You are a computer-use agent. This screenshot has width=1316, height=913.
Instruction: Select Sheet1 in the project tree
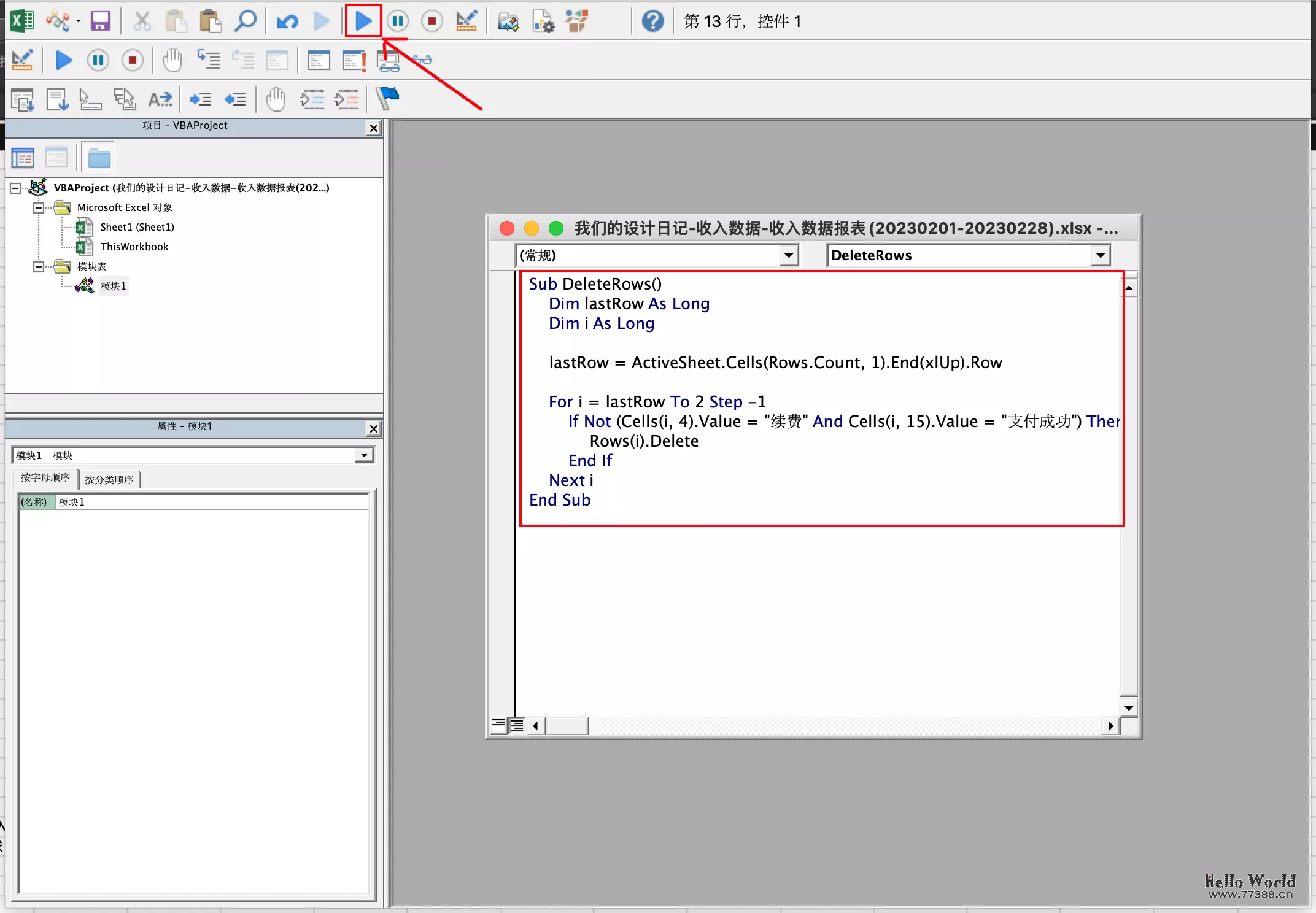coord(137,227)
